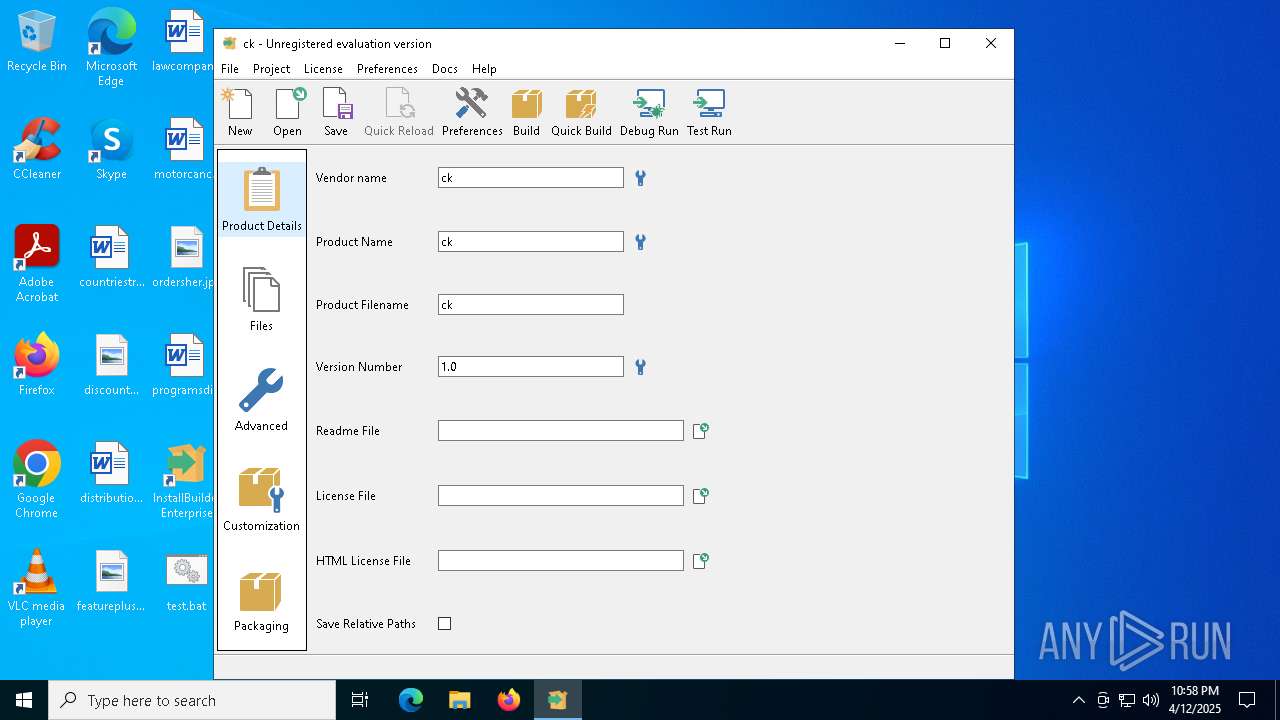Click the Product Filename input field
The image size is (1280, 720).
531,305
